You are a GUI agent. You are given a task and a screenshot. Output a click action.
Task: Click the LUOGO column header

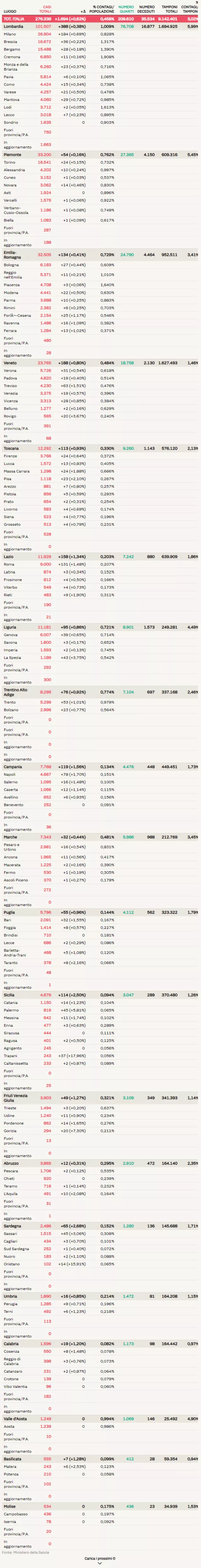pos(10,12)
